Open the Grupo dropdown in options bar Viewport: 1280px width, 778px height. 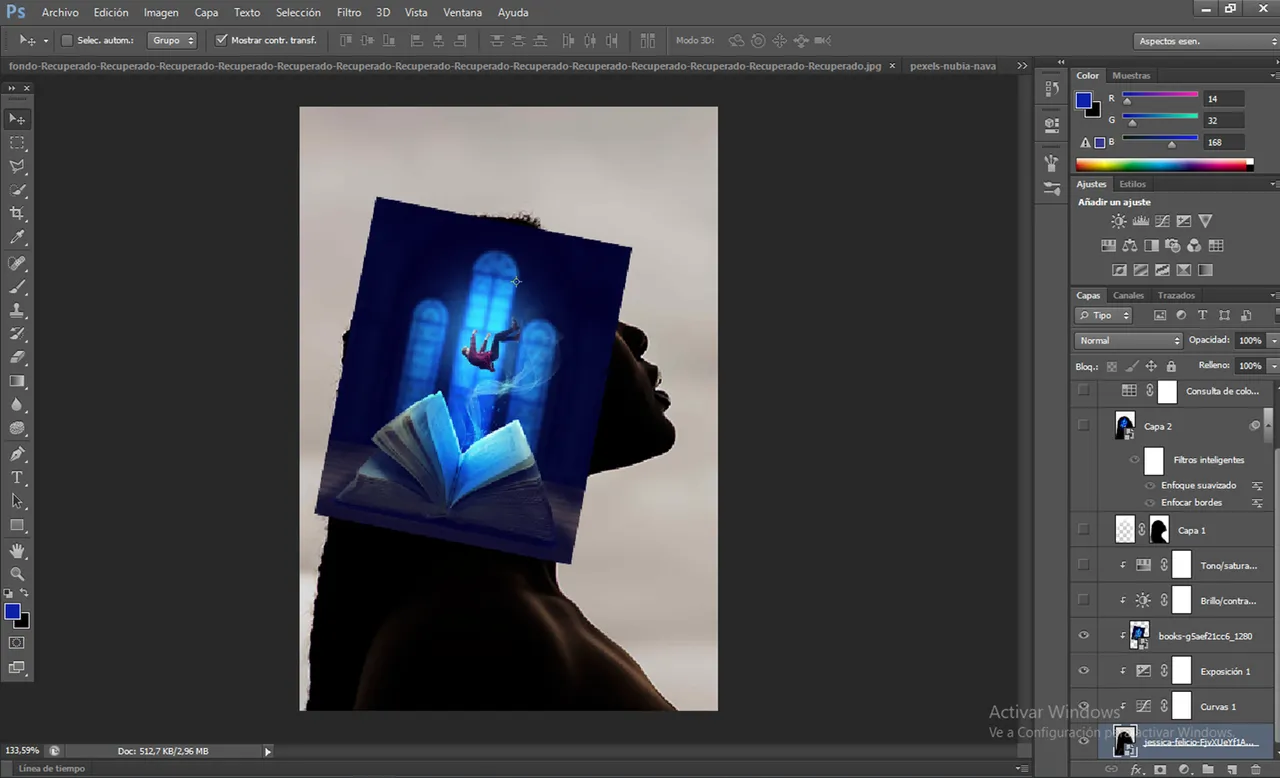[x=172, y=41]
